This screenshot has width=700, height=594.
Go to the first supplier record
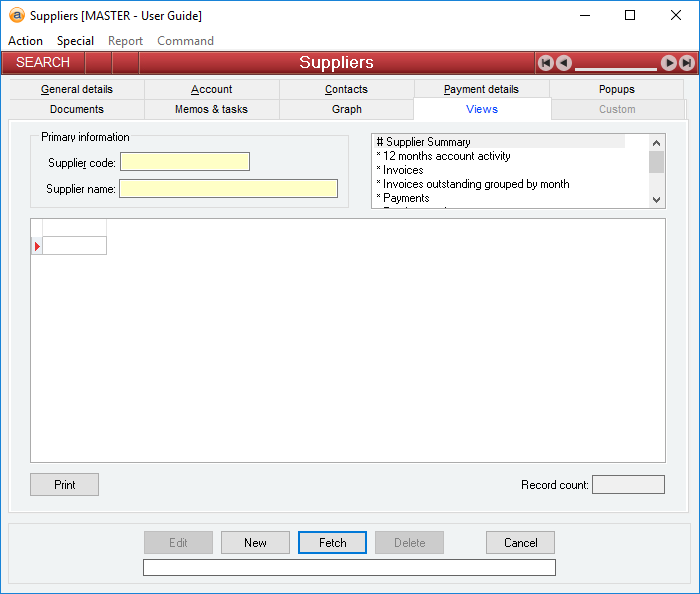(546, 63)
